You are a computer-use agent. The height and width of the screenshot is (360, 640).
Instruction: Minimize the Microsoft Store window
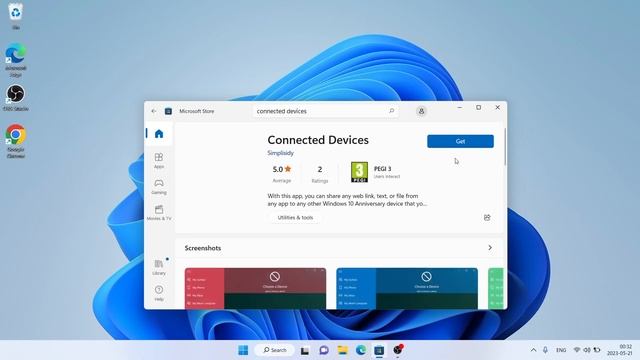(460, 107)
